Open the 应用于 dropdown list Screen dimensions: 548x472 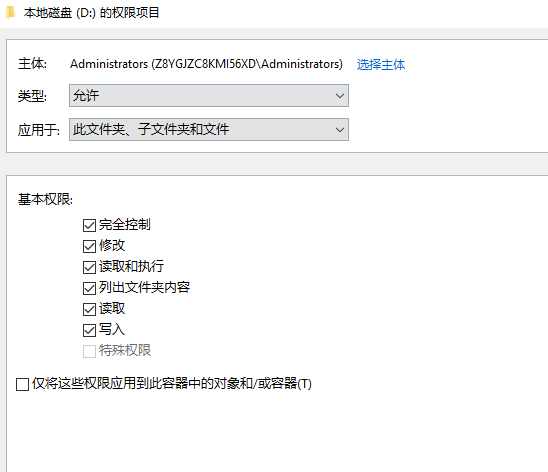pos(209,130)
